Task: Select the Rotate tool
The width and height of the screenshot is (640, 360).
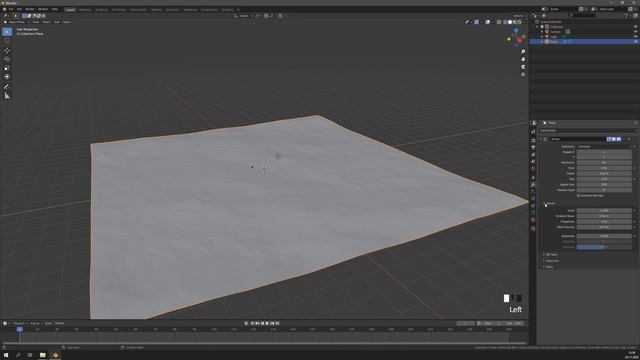Action: tap(7, 59)
